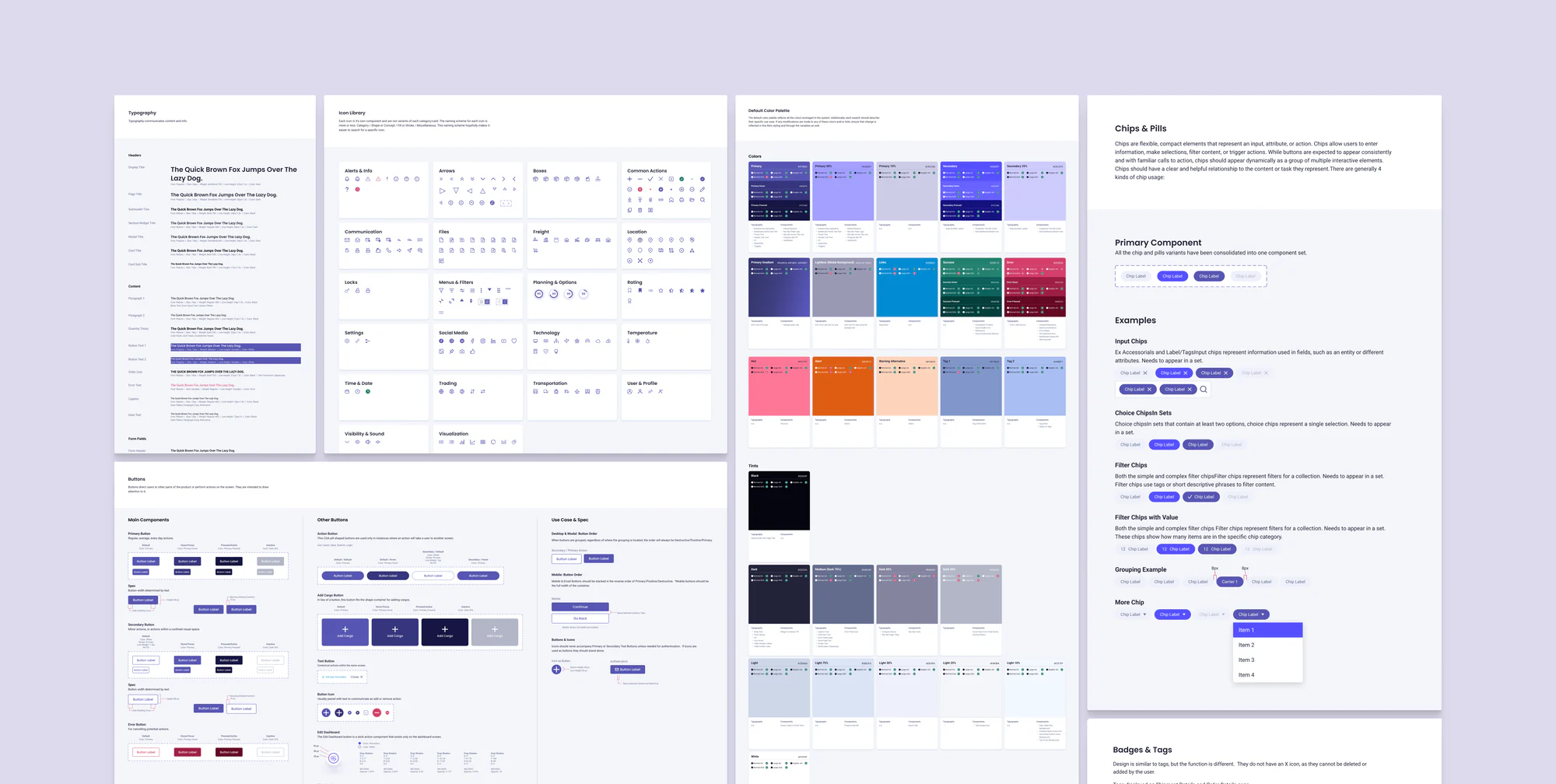Click the phone handset icon in Communication
Viewport: 1556px width, 784px height.
coord(388,250)
